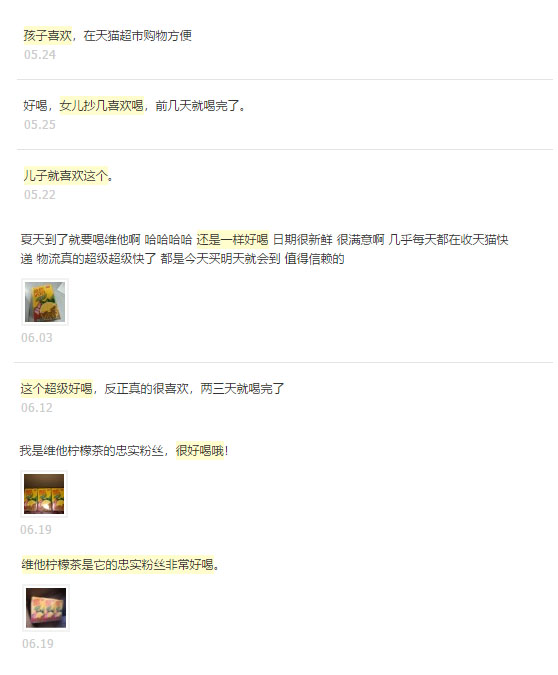The image size is (558, 675).
Task: Click the highlighted text 维他柠檬茶是它的忠实粉丝非常好喝
Action: coord(118,564)
